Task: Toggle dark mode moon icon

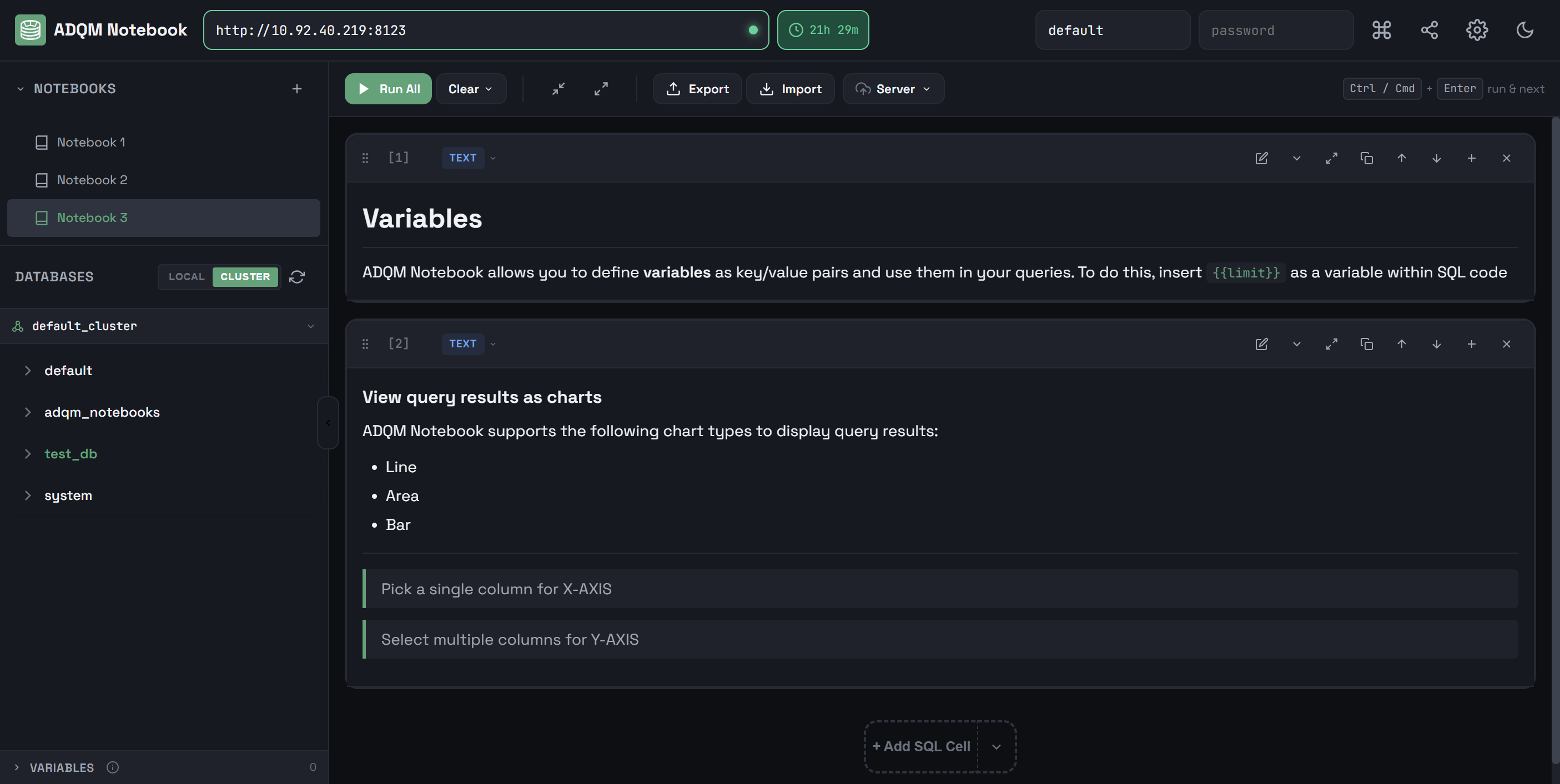Action: (1524, 29)
